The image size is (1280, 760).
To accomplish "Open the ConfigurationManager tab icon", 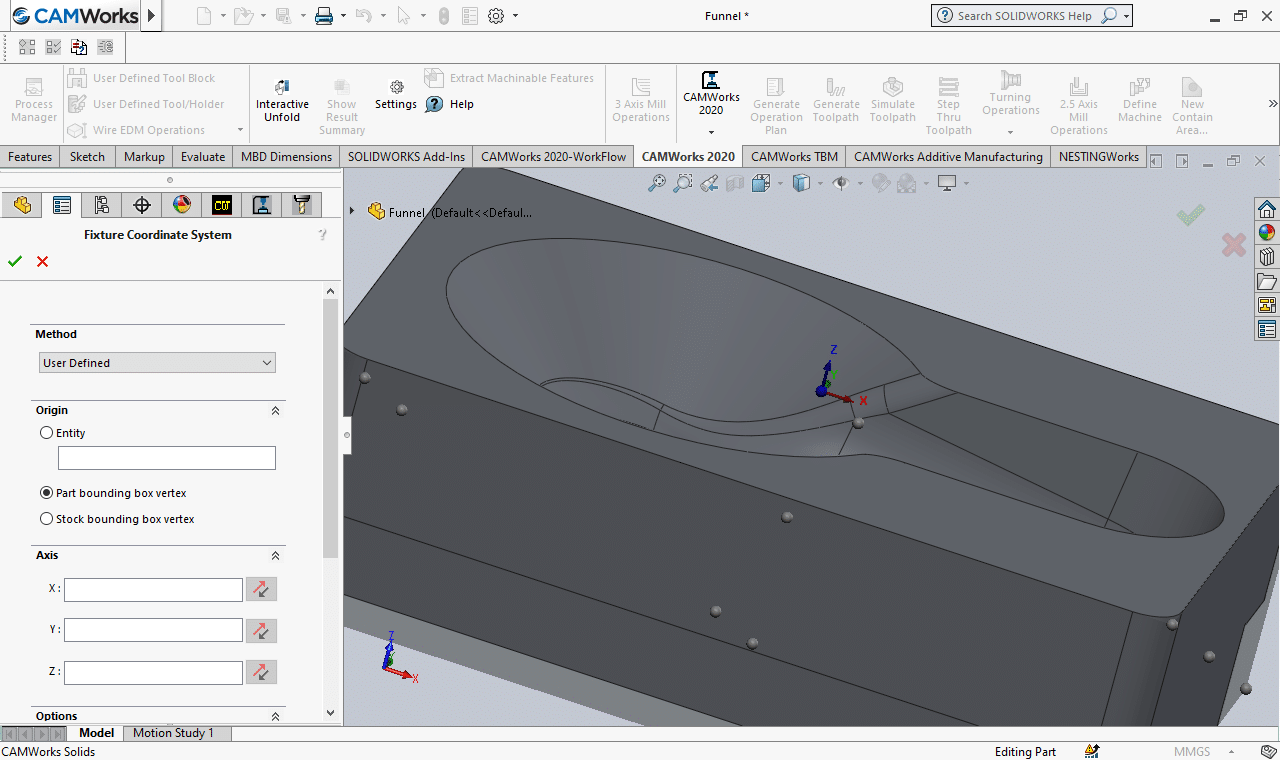I will tap(102, 205).
